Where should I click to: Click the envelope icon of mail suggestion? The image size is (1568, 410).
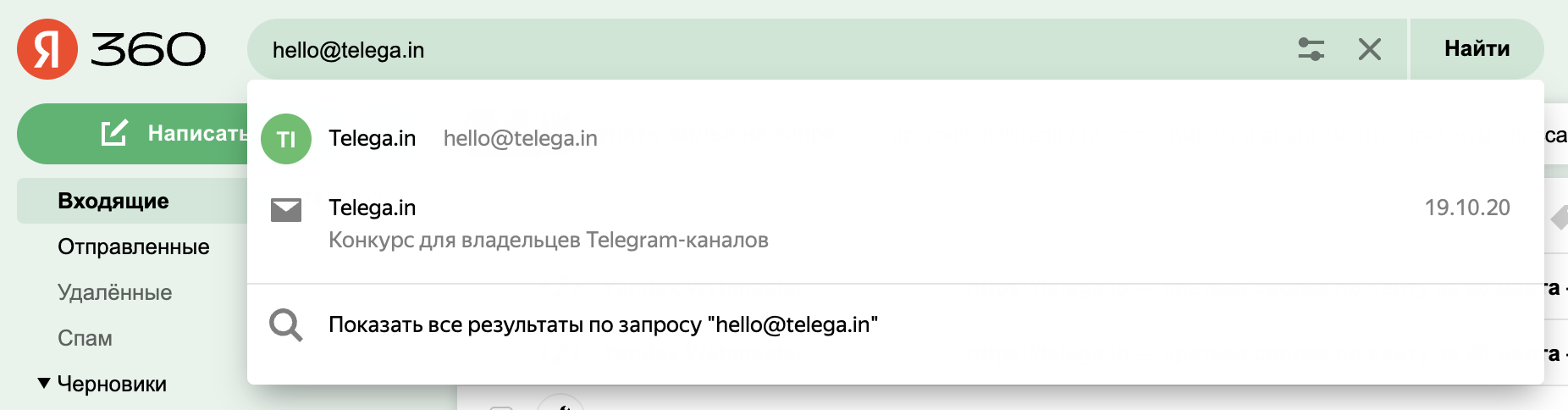coord(286,210)
